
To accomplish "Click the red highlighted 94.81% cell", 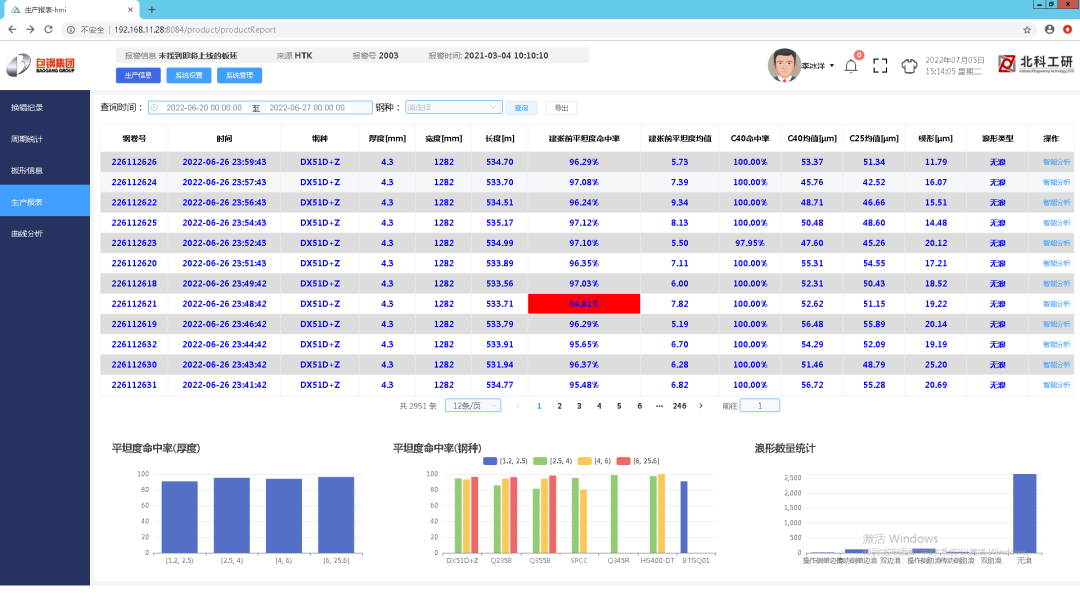I will [584, 304].
